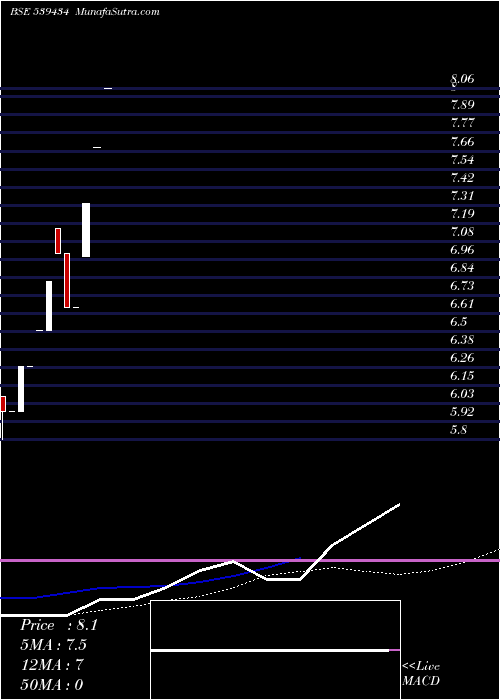The height and width of the screenshot is (700, 500).
Task: Click the small red candle near 6.03
Action: coord(3,404)
